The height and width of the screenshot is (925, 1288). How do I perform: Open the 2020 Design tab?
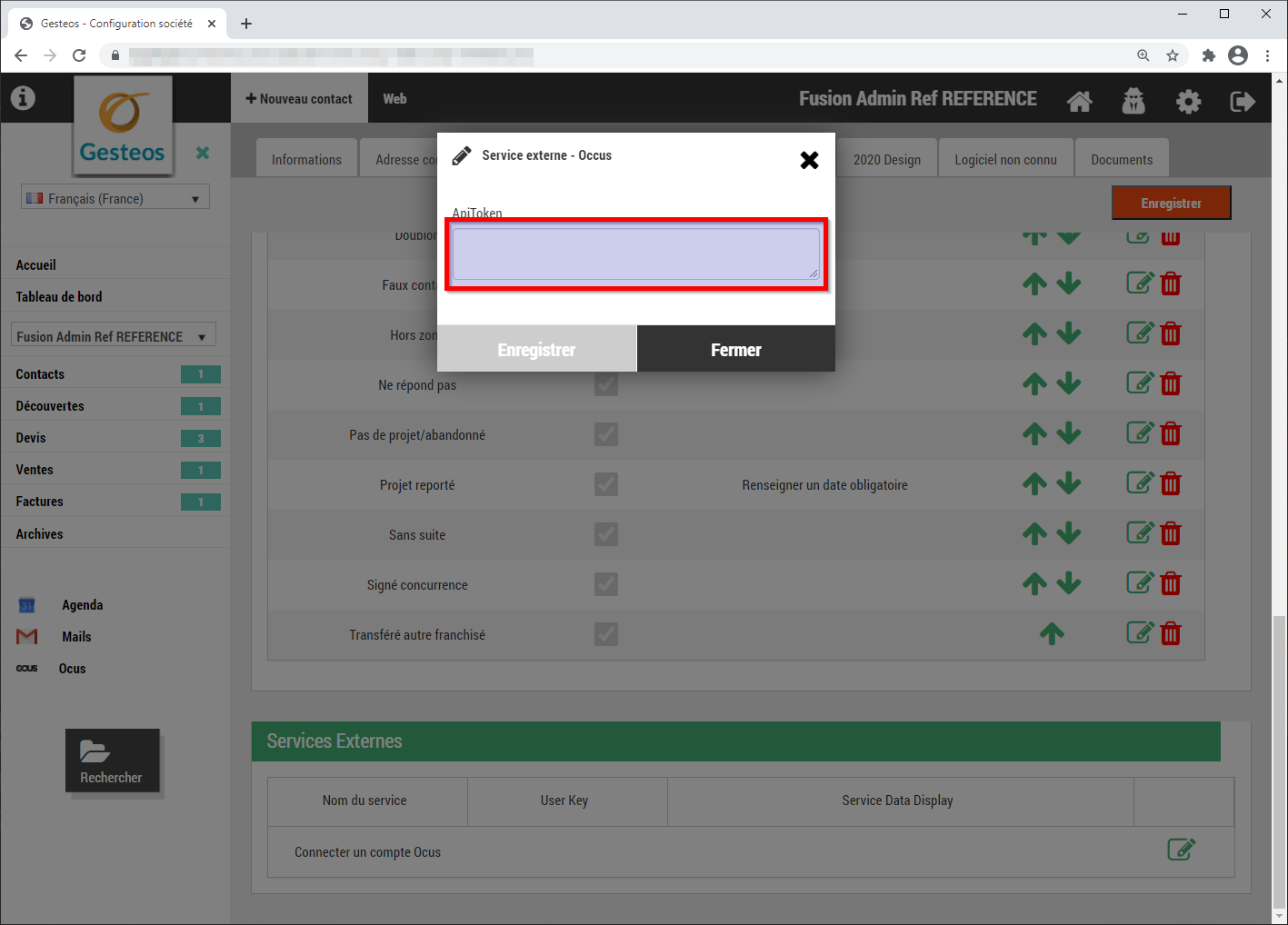coord(886,159)
